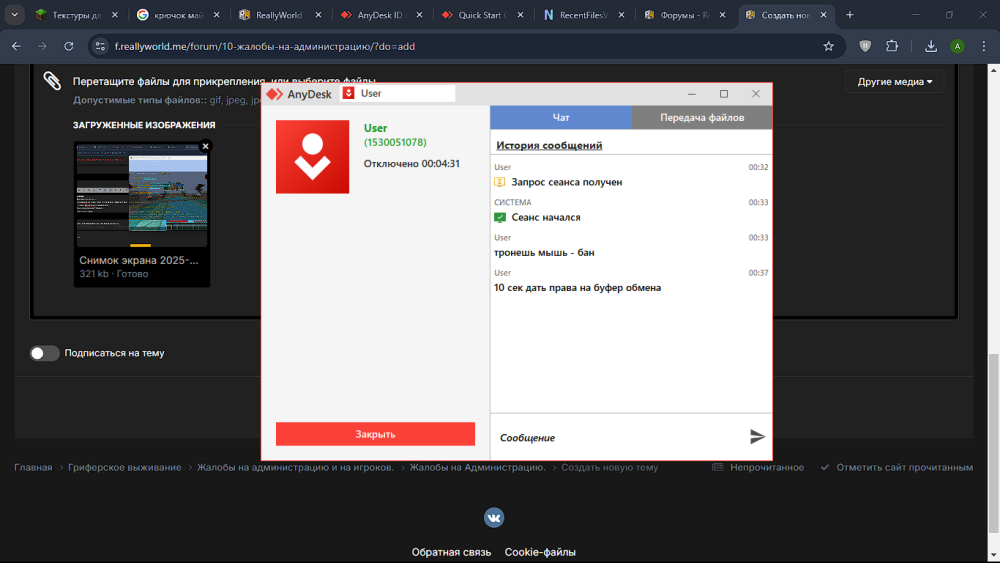Click the Непрочитанное link

click(x=767, y=467)
